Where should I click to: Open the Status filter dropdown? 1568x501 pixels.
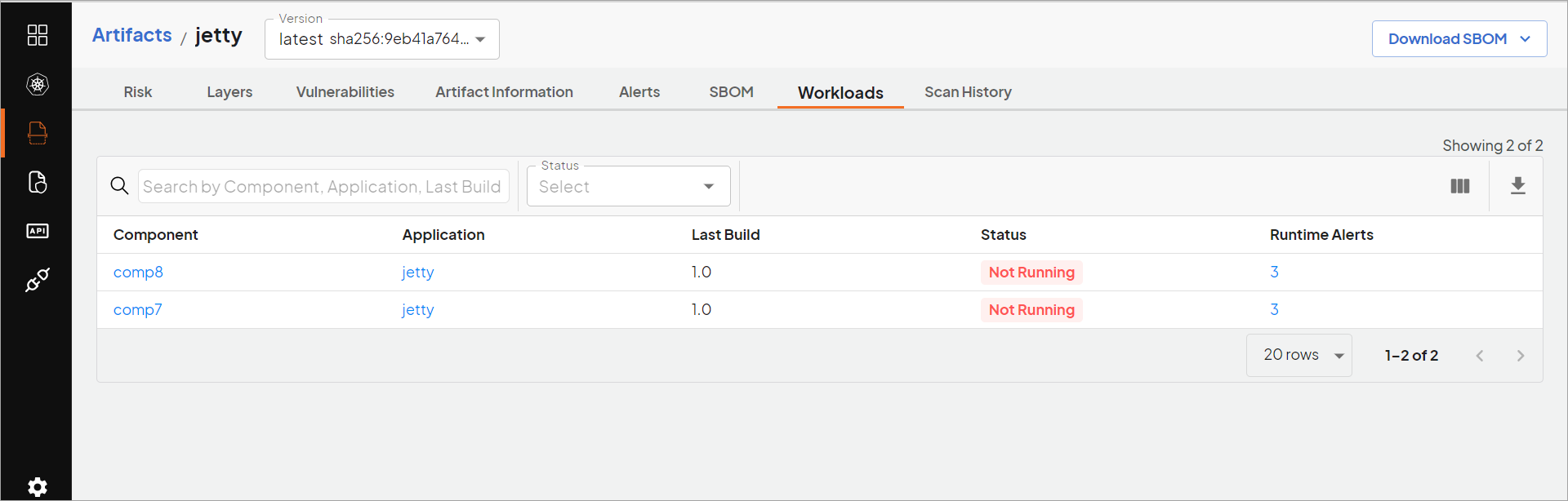point(629,186)
